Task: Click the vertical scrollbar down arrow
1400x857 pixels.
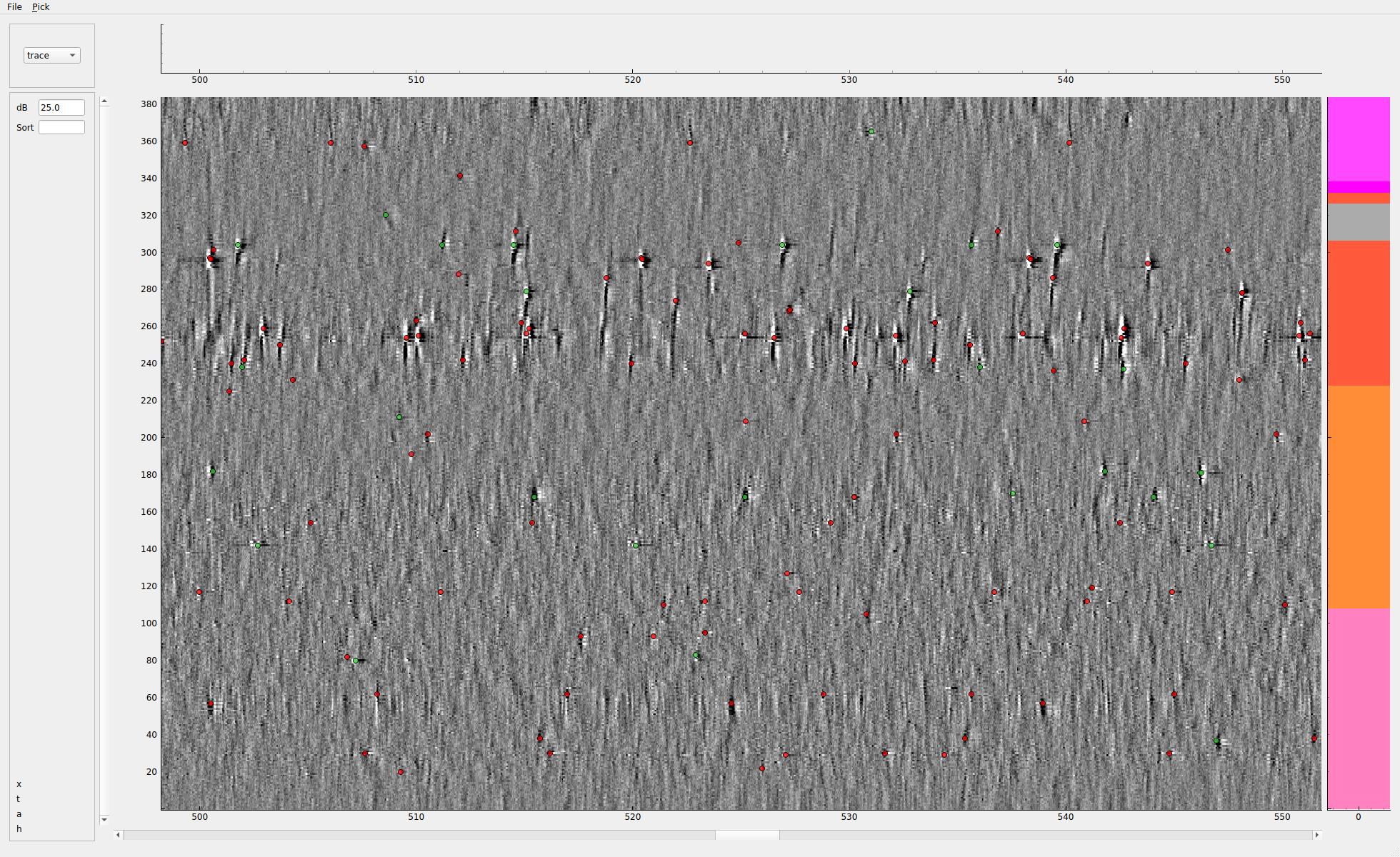Action: (x=104, y=818)
